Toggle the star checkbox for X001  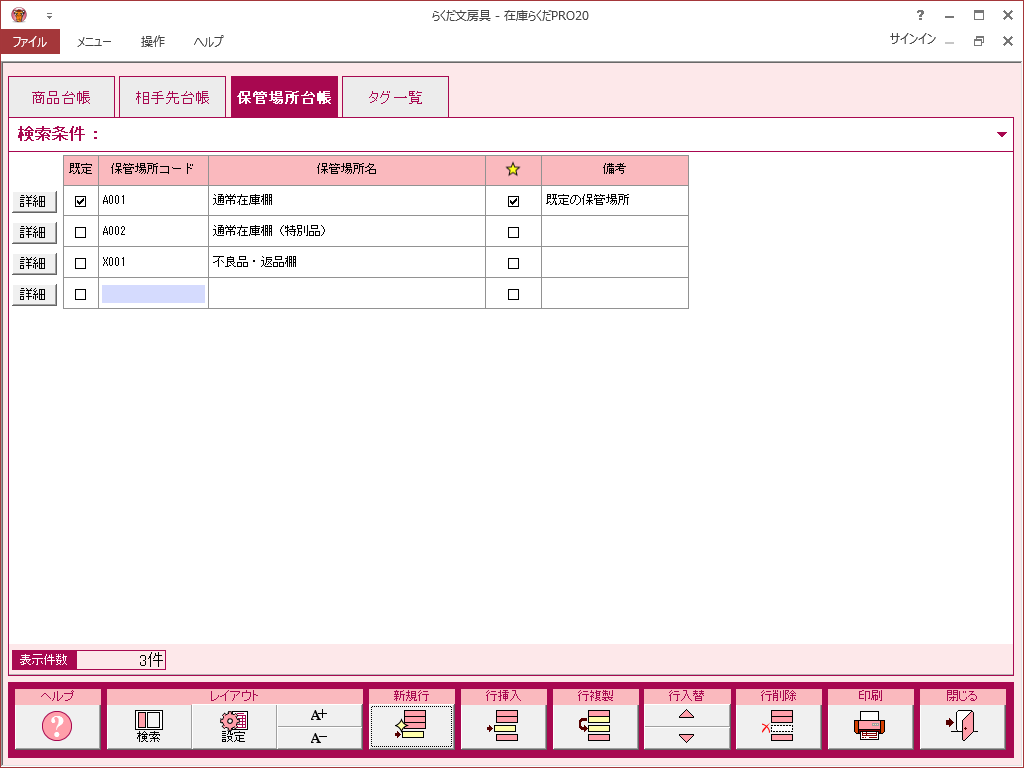tap(514, 263)
